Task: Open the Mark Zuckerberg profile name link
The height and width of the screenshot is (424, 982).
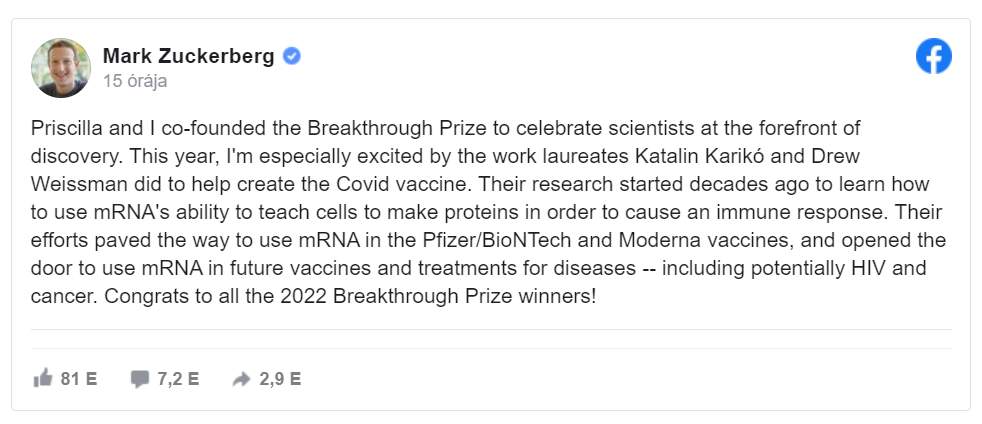Action: [x=189, y=56]
